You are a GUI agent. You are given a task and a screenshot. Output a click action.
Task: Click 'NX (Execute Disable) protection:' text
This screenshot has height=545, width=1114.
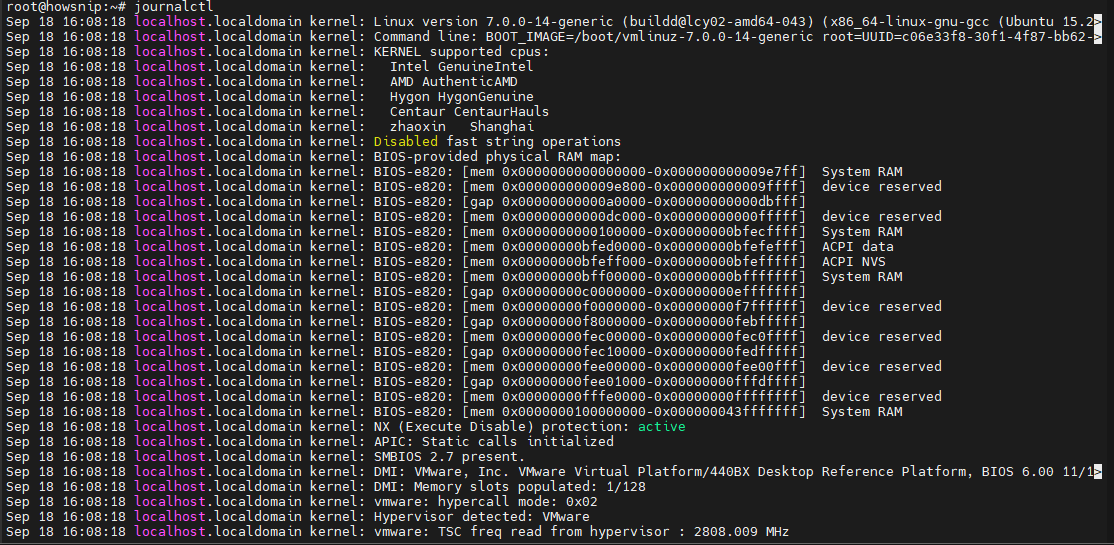[x=502, y=426]
